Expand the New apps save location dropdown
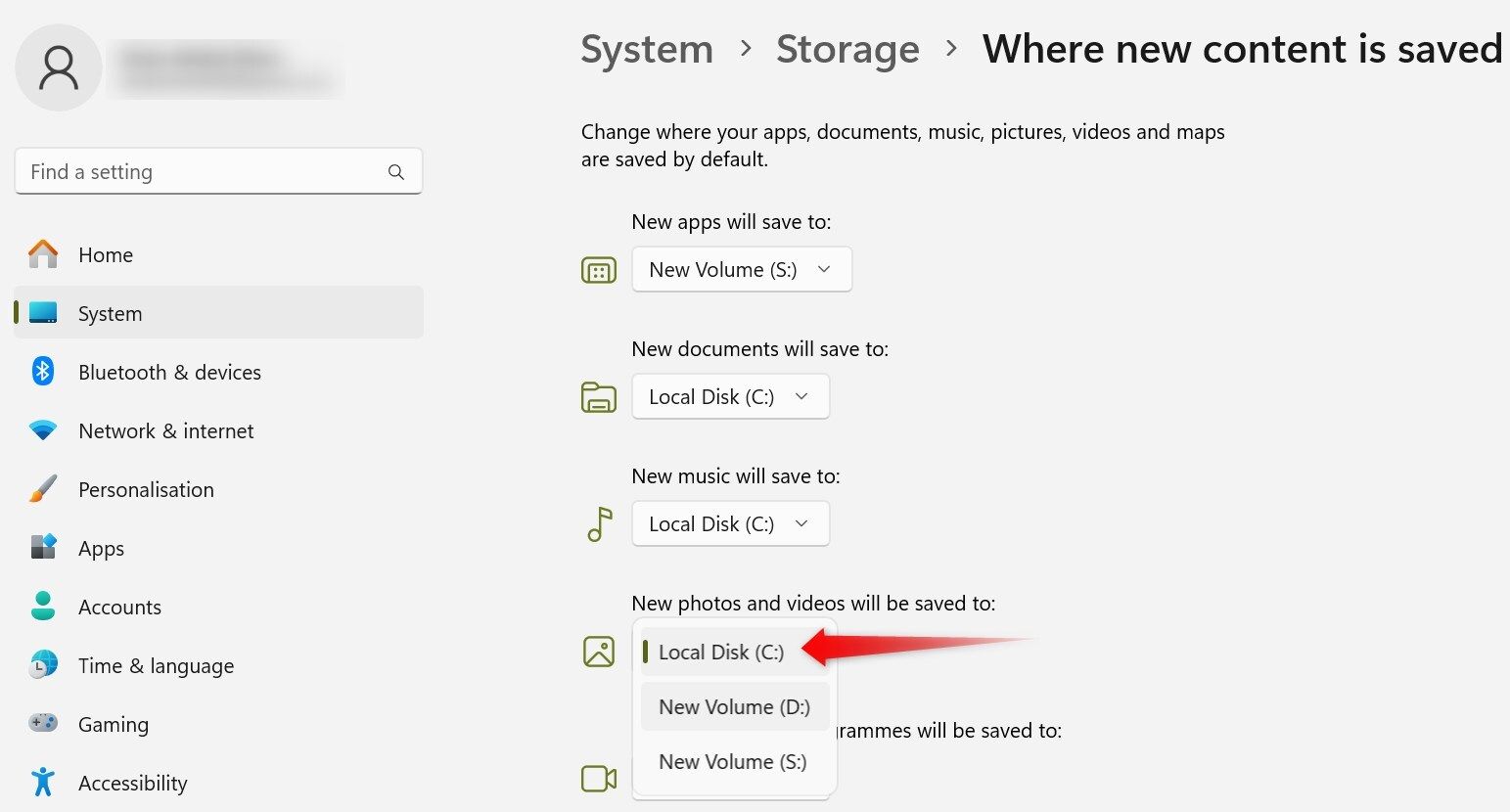 pos(742,269)
